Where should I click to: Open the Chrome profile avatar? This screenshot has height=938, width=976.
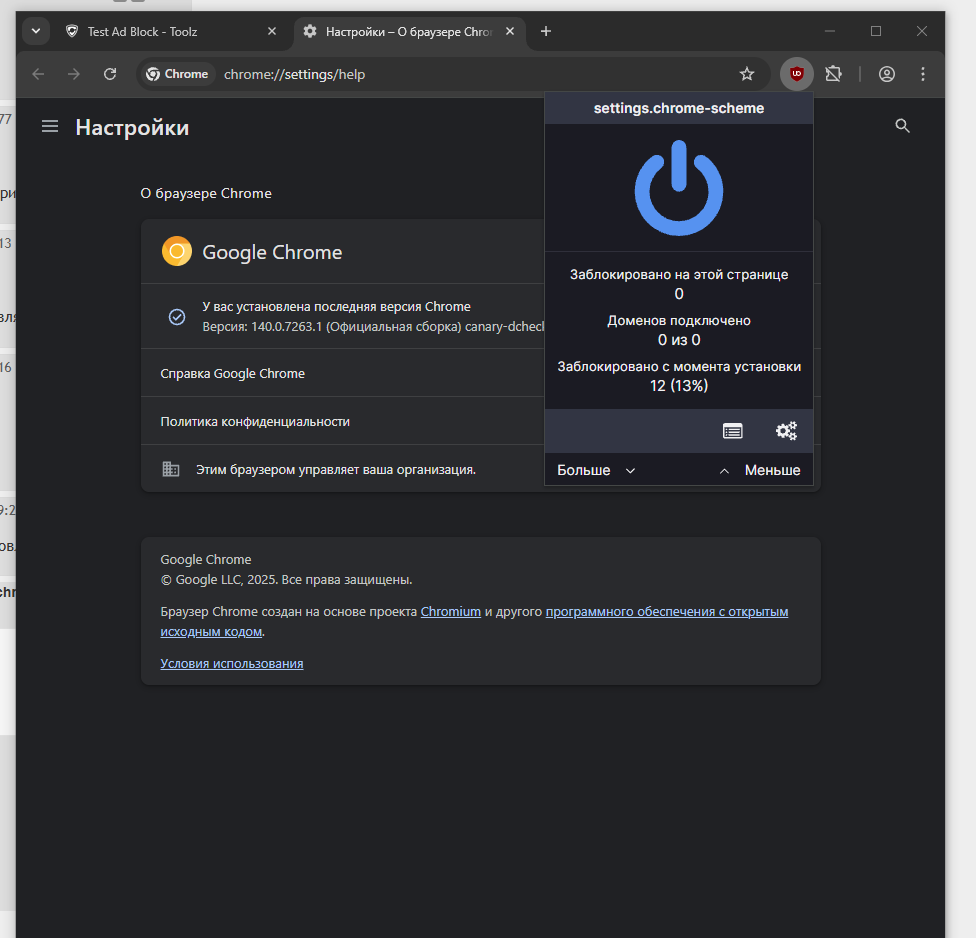pos(886,74)
